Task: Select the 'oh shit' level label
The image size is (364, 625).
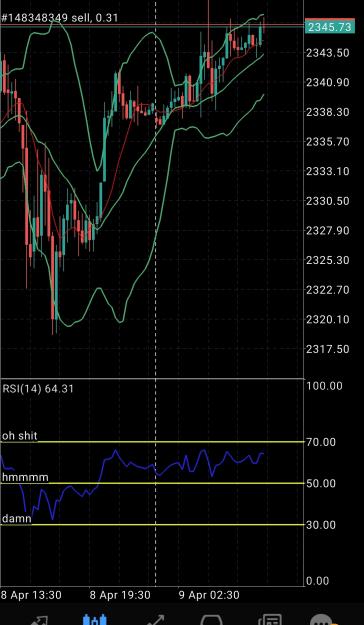Action: point(20,436)
